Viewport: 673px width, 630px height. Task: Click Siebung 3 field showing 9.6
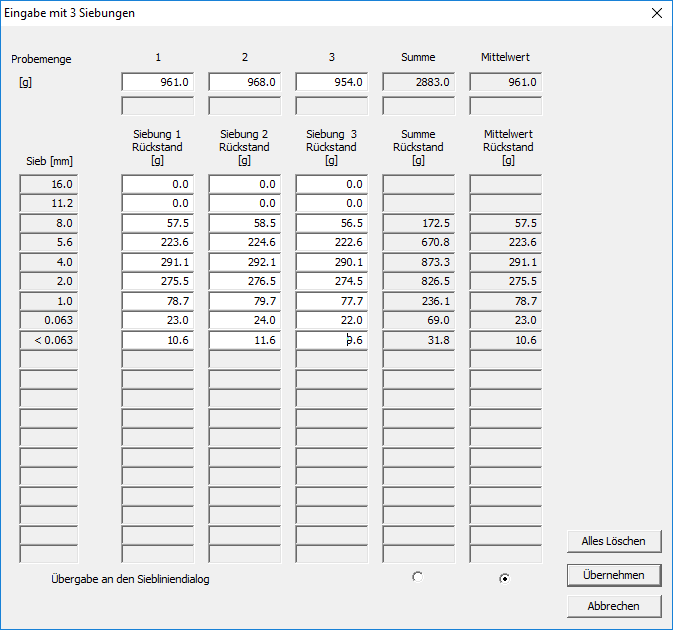[x=331, y=340]
